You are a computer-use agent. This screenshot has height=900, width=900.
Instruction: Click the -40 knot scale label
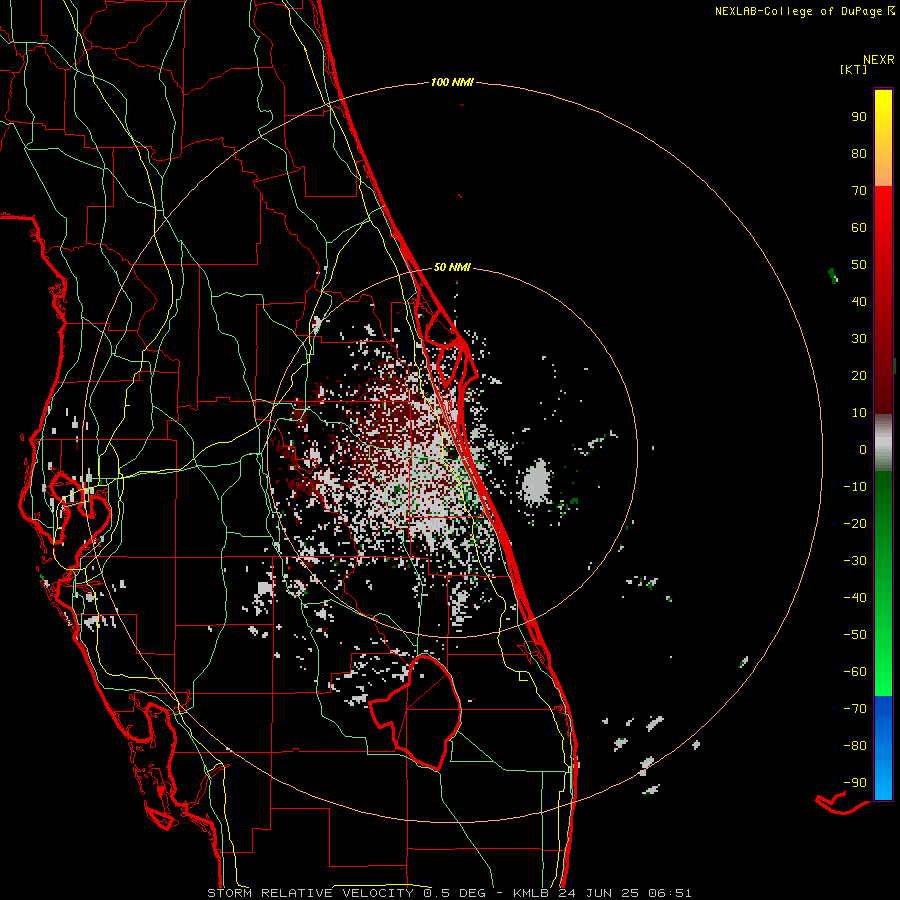[855, 598]
